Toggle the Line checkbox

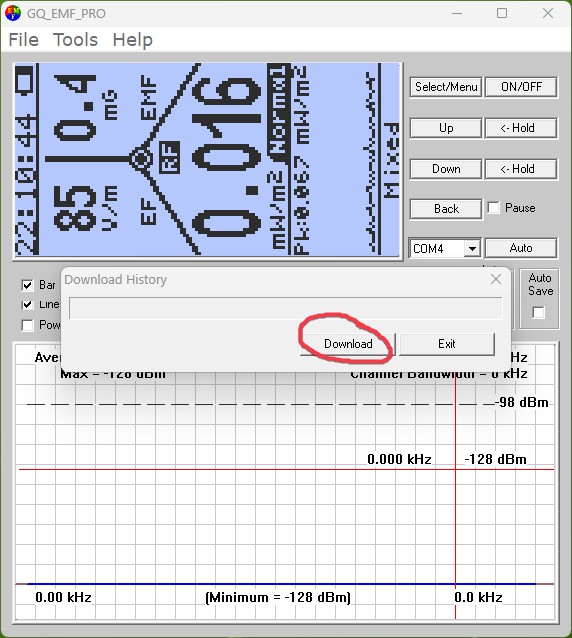(x=27, y=304)
